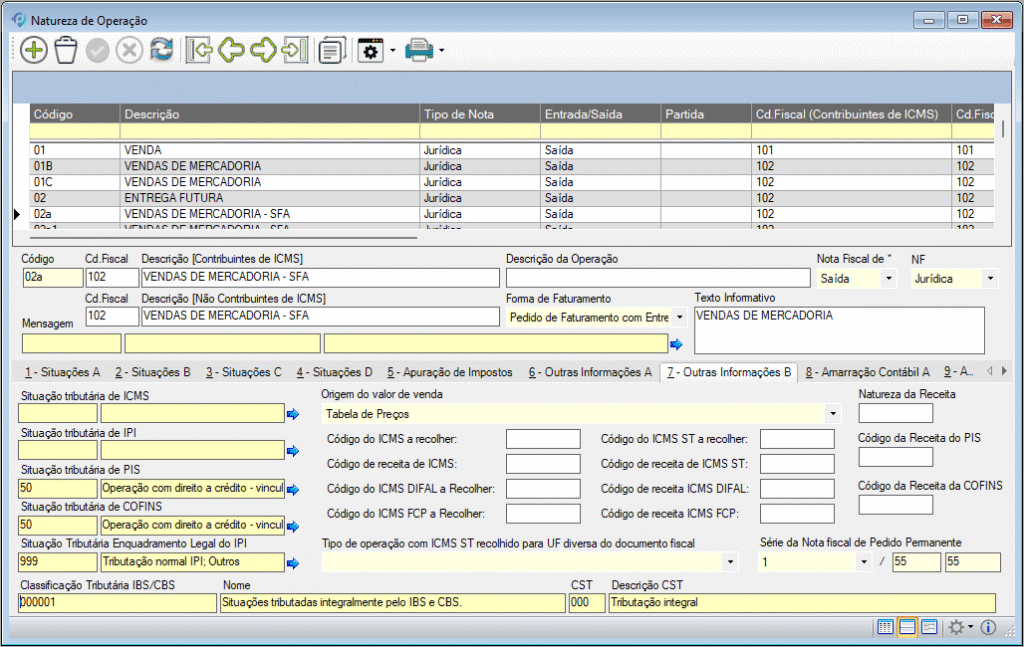Click the trash can delete icon
The height and width of the screenshot is (647, 1024).
coord(66,50)
